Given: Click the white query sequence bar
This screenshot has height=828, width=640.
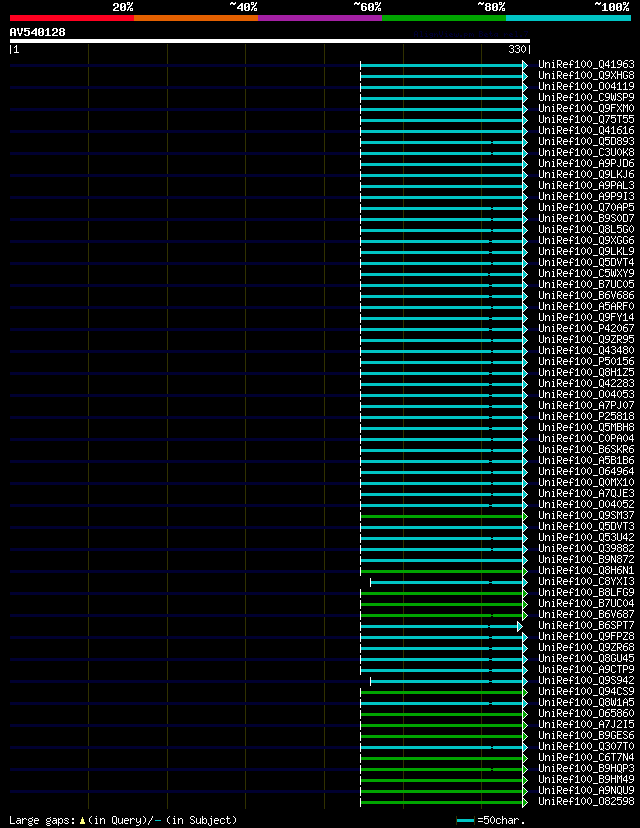Looking at the screenshot, I should coord(270,41).
